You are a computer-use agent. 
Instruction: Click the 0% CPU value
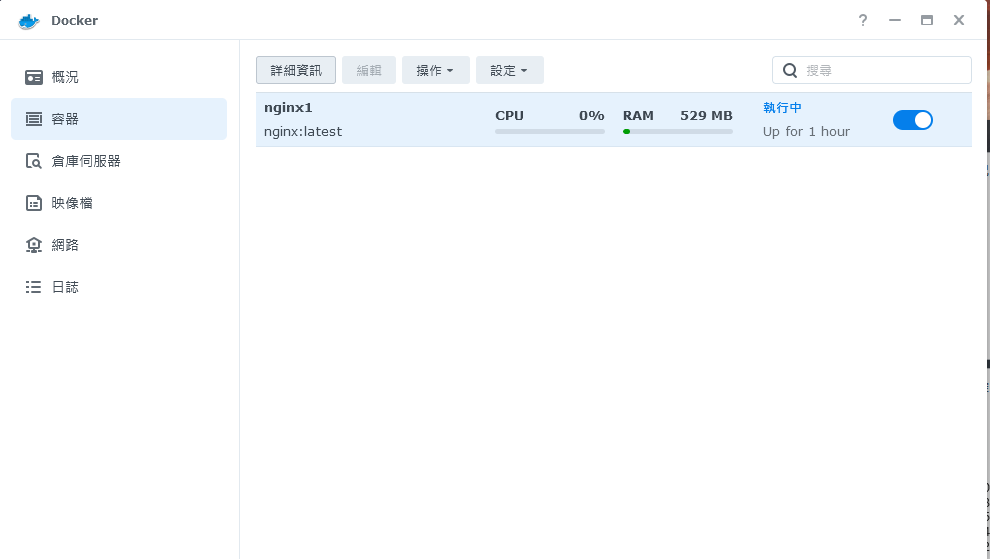[592, 116]
